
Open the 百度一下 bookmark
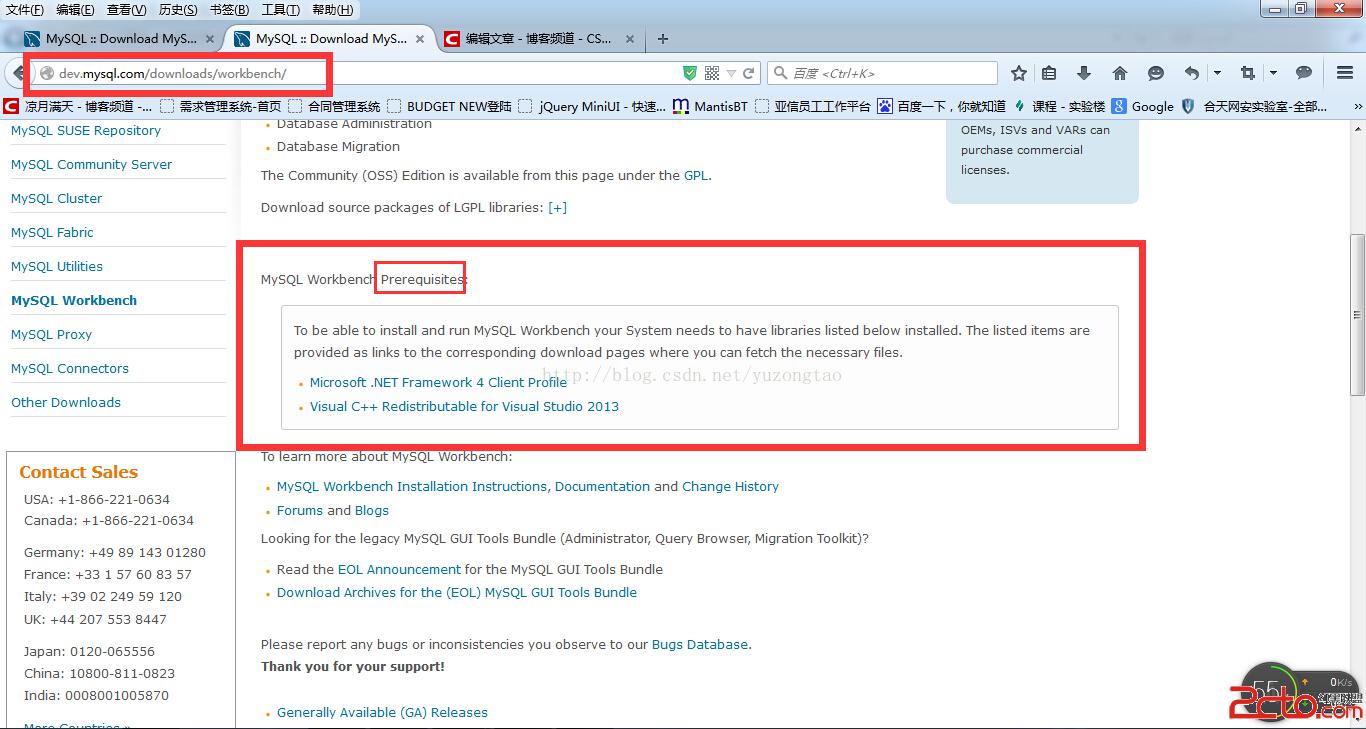(x=941, y=106)
